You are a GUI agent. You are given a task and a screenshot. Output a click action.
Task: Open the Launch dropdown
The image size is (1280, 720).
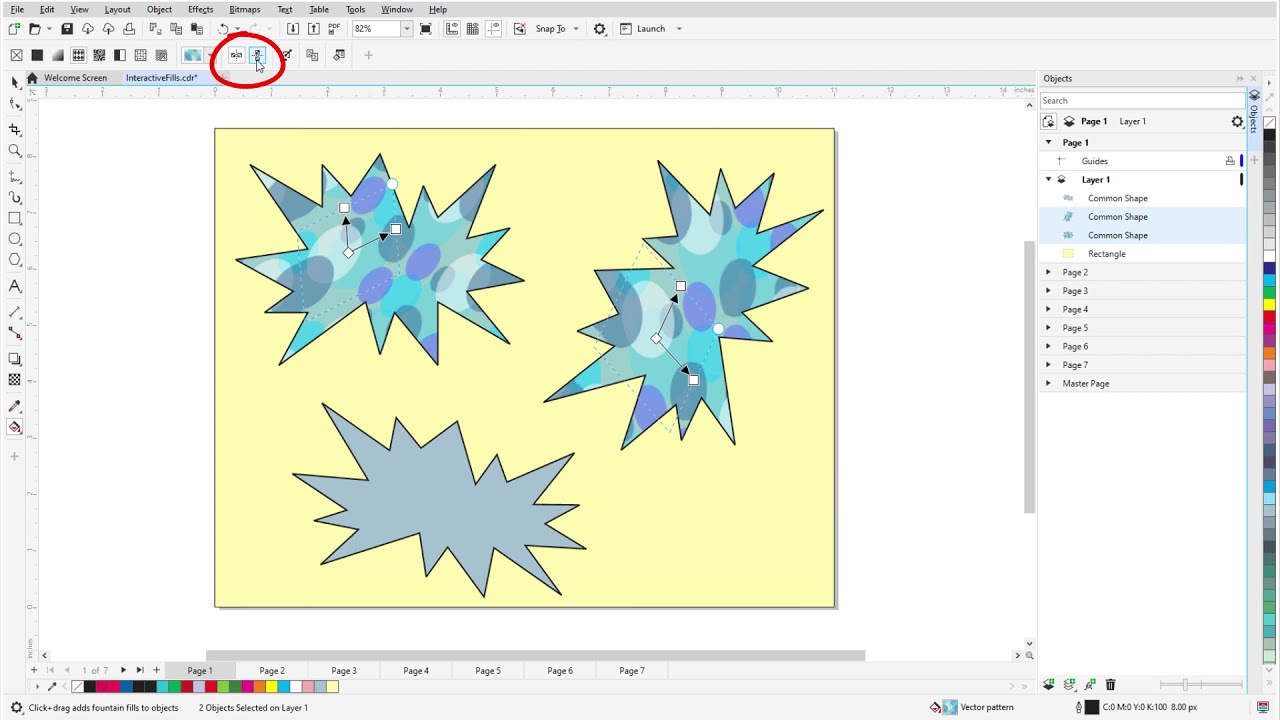[679, 29]
